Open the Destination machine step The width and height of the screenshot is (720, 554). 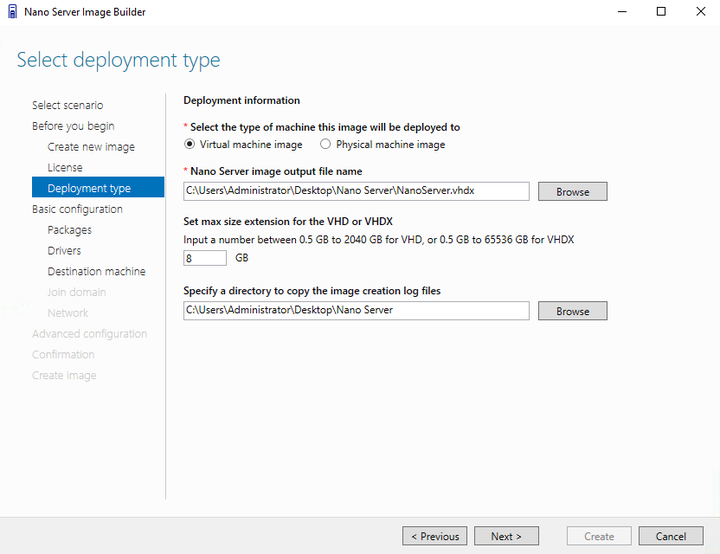point(96,271)
